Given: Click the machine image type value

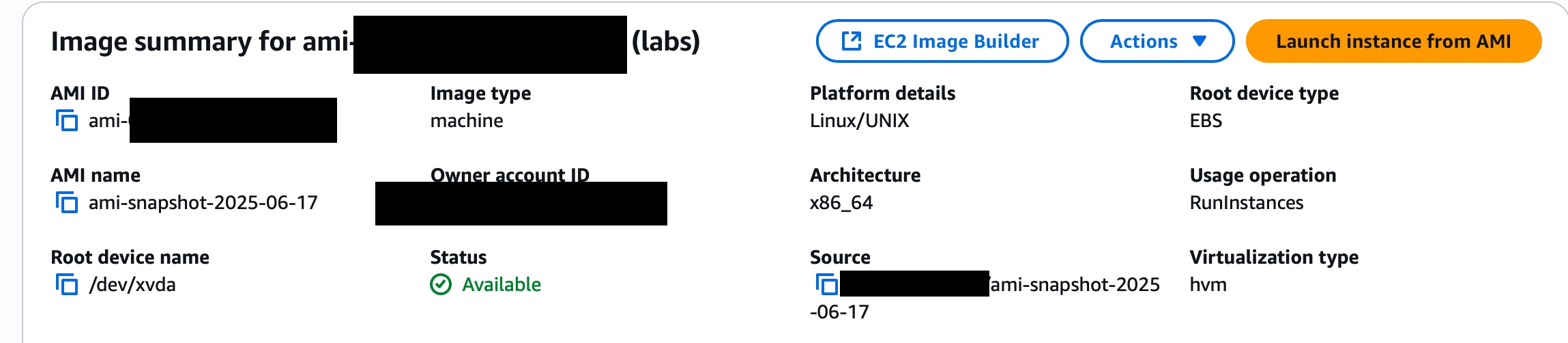Looking at the screenshot, I should pos(467,121).
